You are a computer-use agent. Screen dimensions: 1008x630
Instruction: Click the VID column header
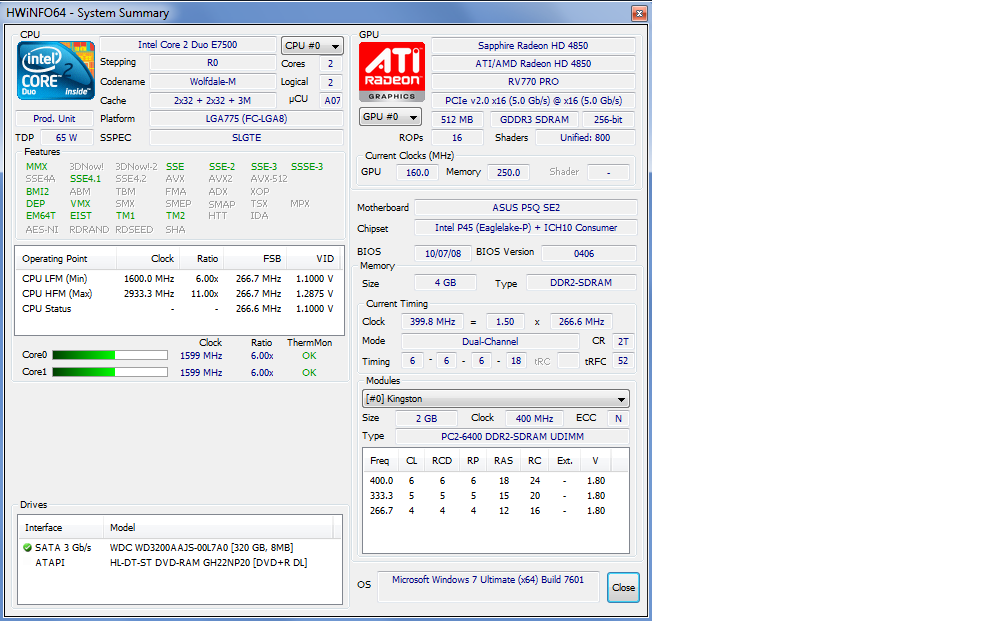click(x=312, y=258)
